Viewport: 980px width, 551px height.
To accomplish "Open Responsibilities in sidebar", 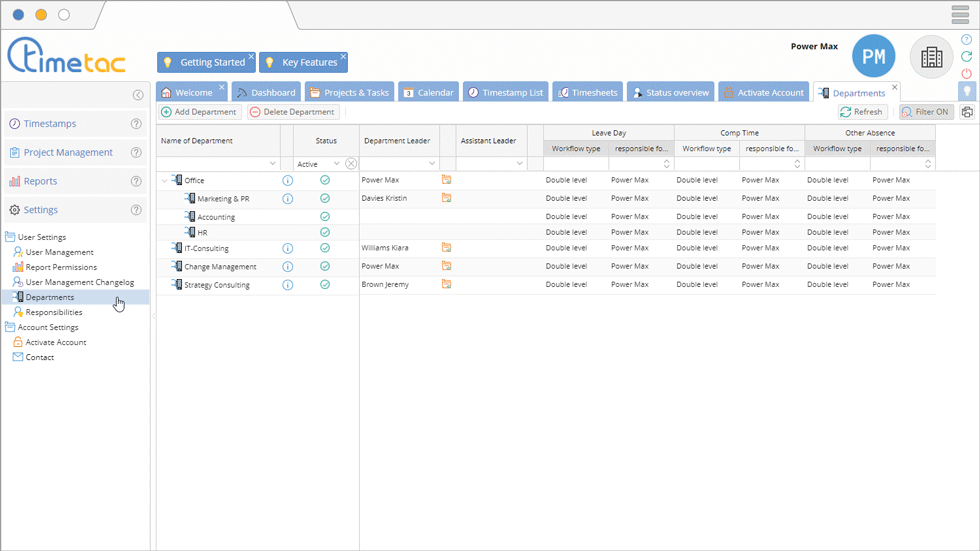I will pos(54,312).
